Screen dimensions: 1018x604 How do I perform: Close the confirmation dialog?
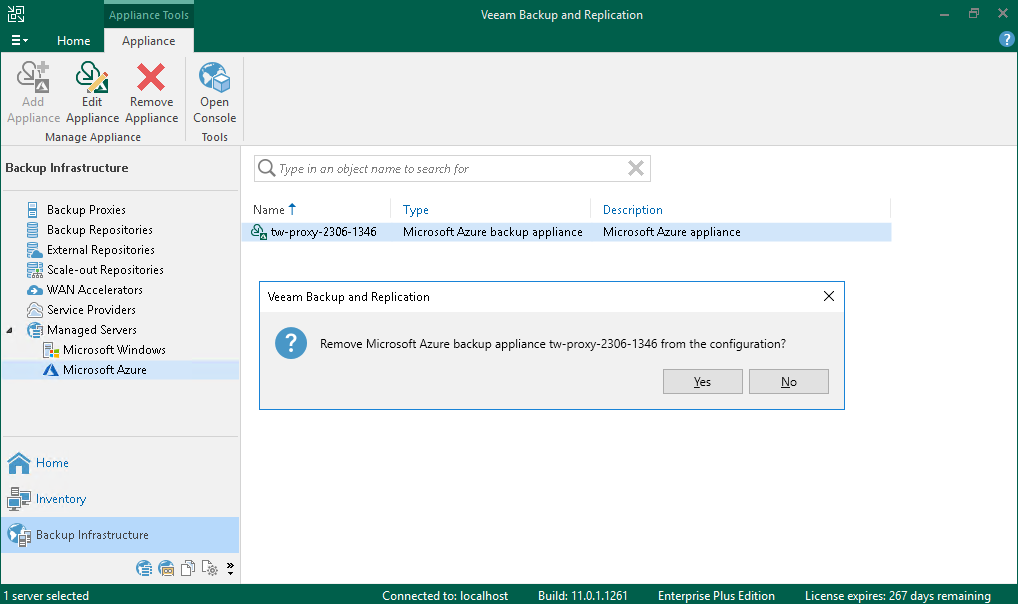tap(829, 296)
